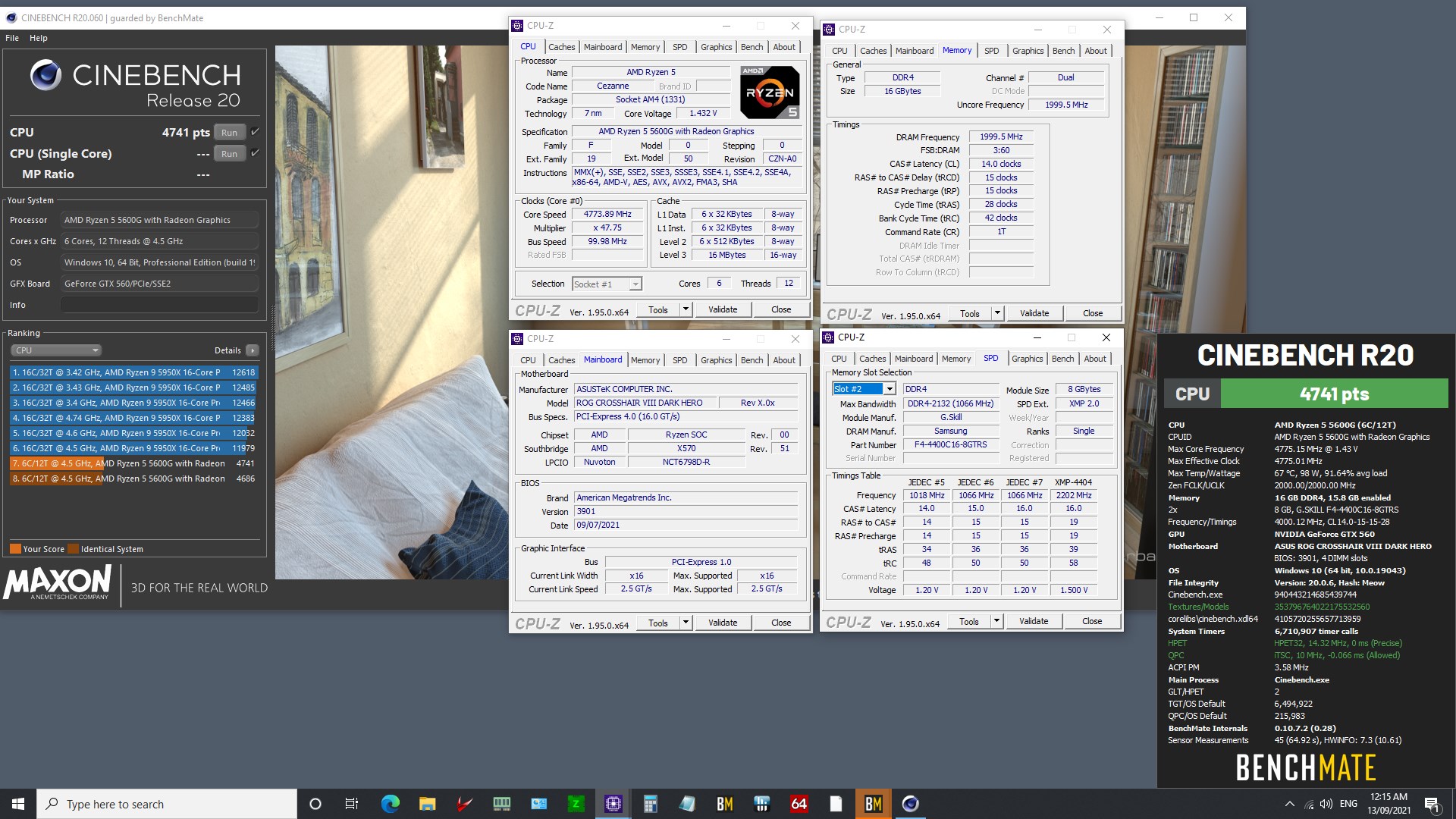
Task: Open Tools dropdown arrow in SPD-tab CPU-Z window
Action: pos(996,621)
